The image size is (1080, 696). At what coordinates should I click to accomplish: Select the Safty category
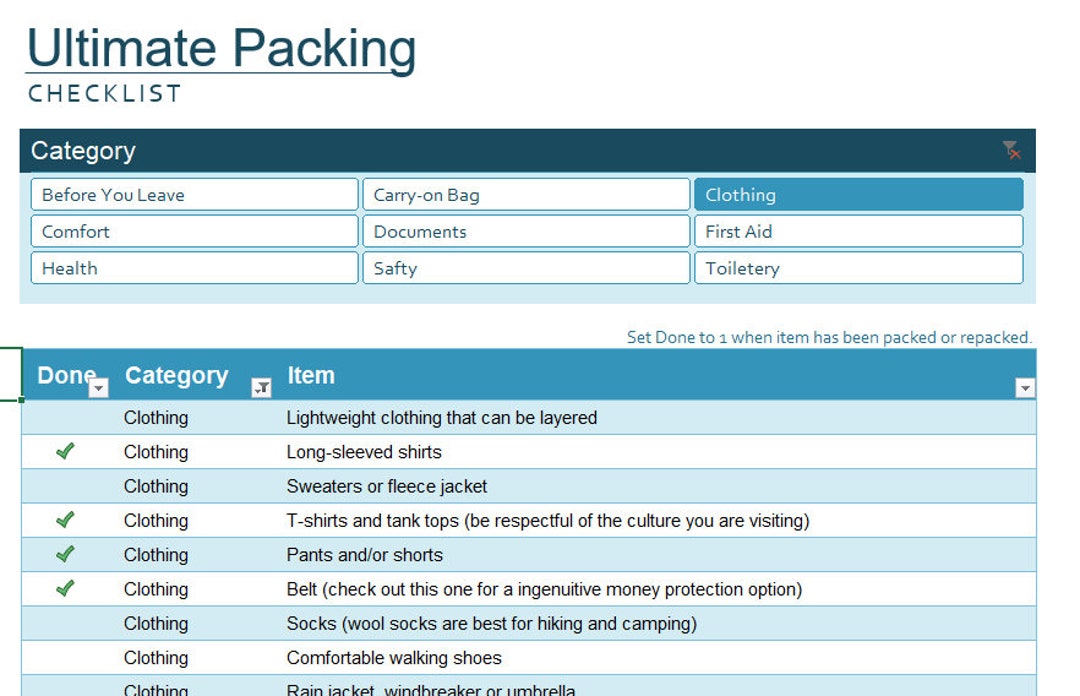pos(525,268)
